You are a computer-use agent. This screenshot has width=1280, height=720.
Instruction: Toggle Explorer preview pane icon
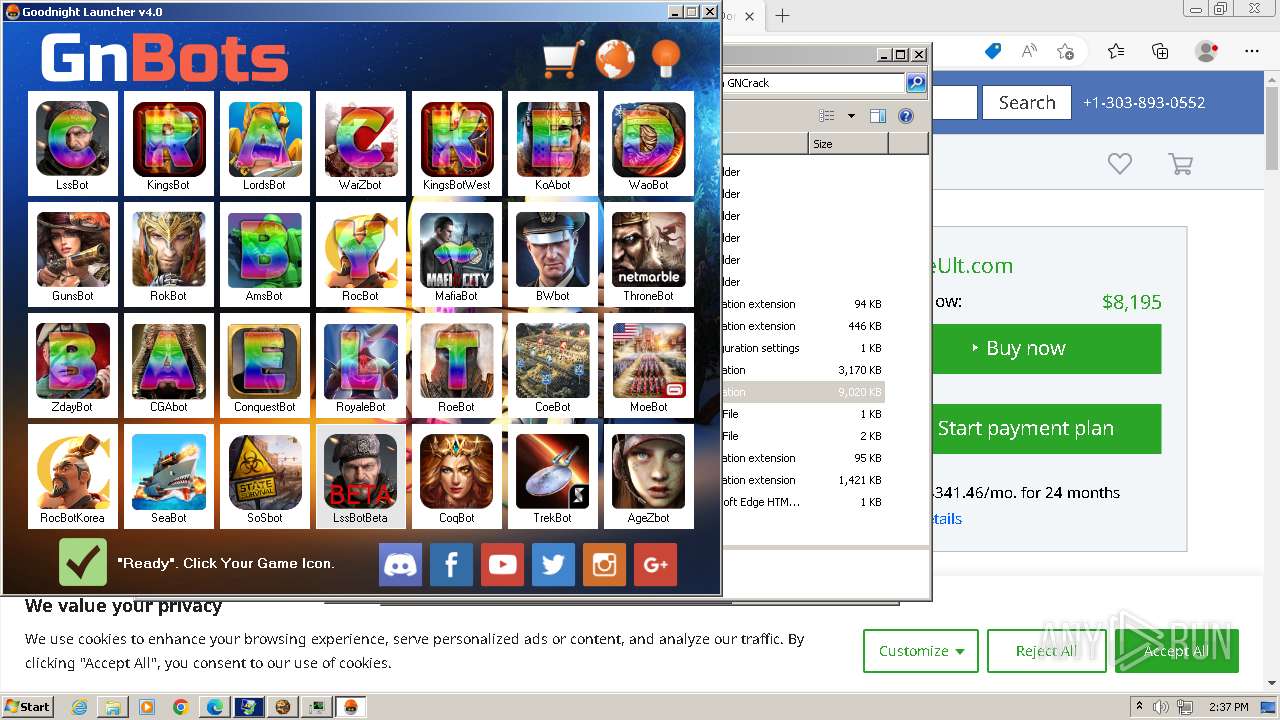(878, 116)
